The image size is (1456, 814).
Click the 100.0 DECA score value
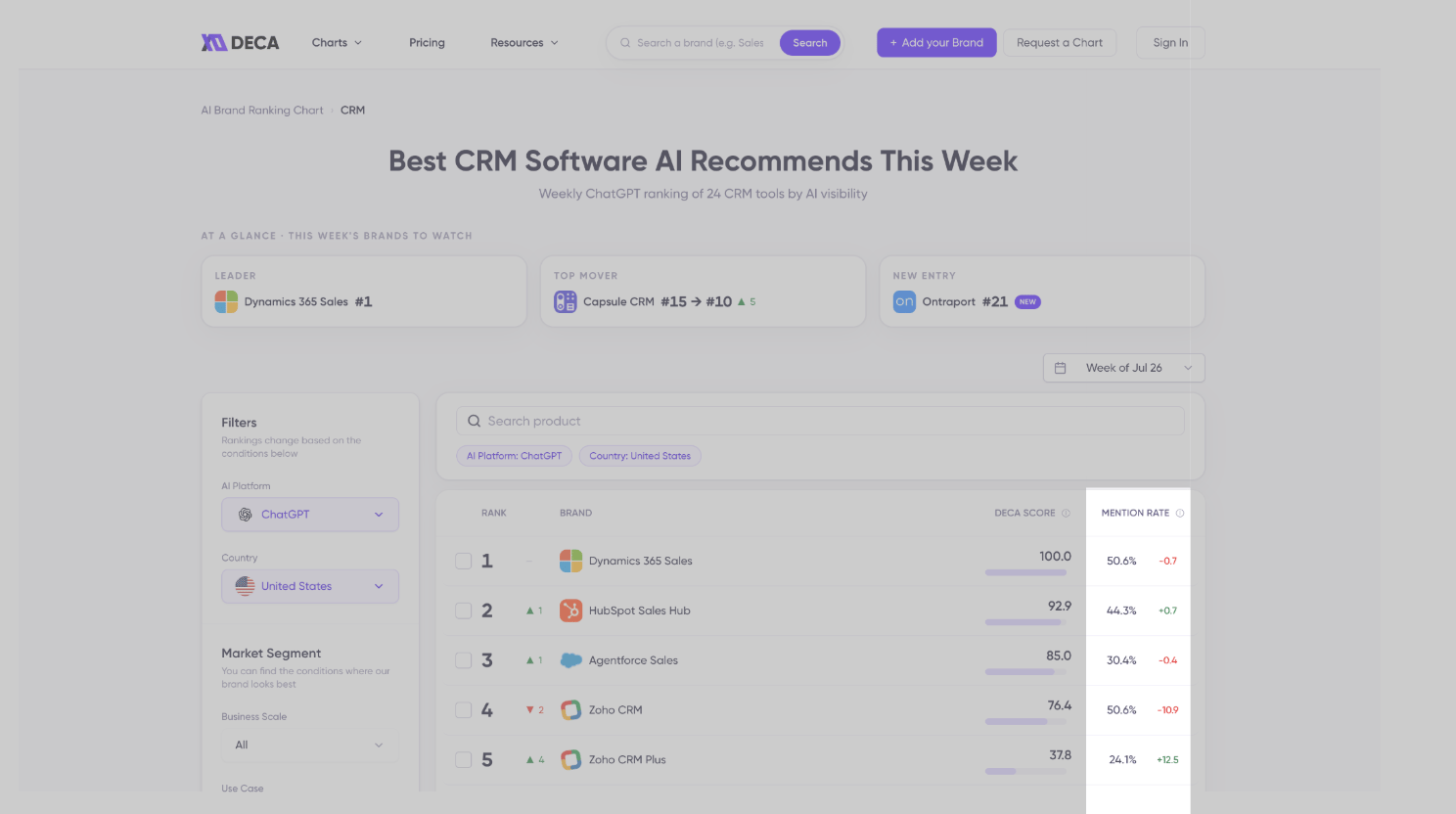coord(1055,556)
